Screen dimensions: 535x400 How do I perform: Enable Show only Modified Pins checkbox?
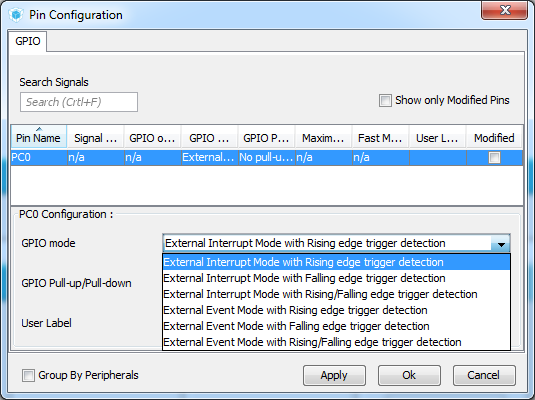pyautogui.click(x=385, y=100)
